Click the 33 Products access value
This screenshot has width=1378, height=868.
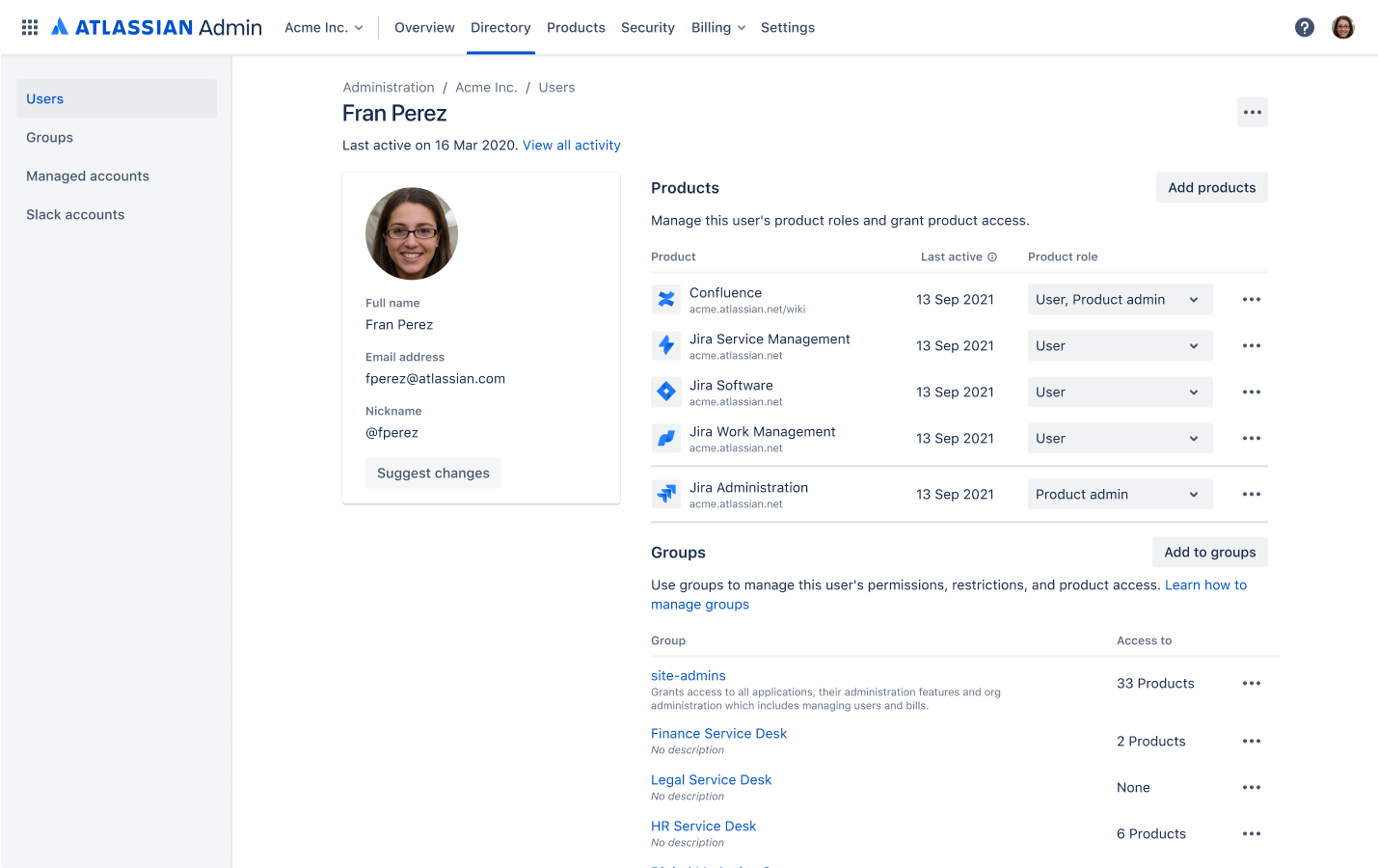pyautogui.click(x=1155, y=683)
